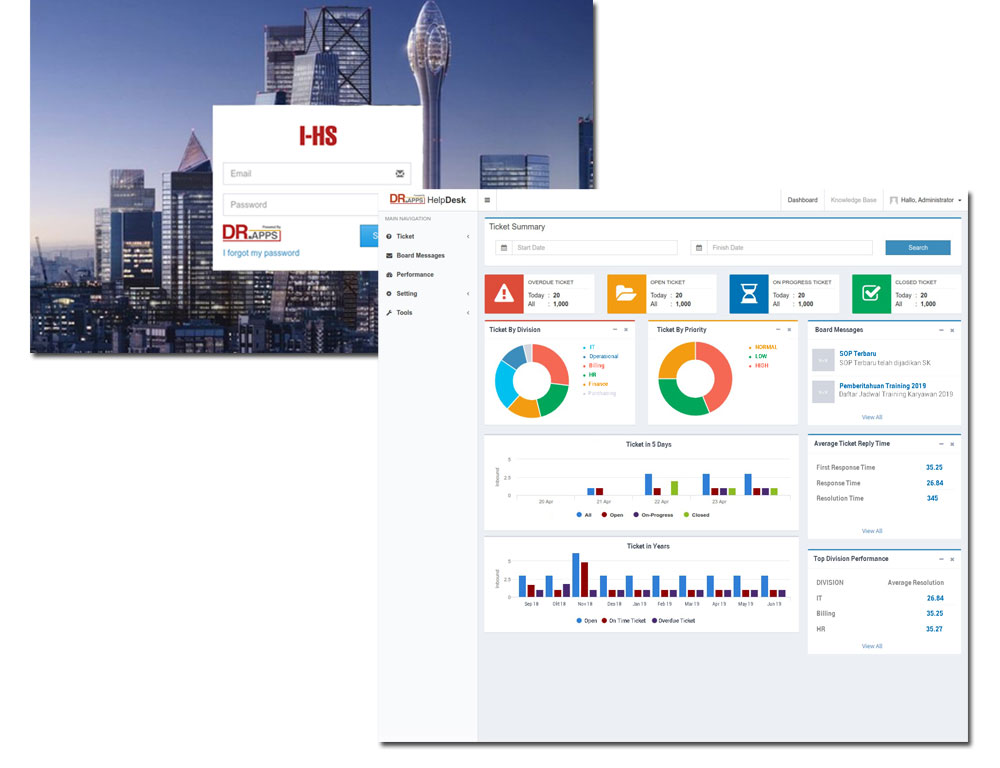
Task: Click the orange Open Ticket folder icon
Action: (x=626, y=294)
